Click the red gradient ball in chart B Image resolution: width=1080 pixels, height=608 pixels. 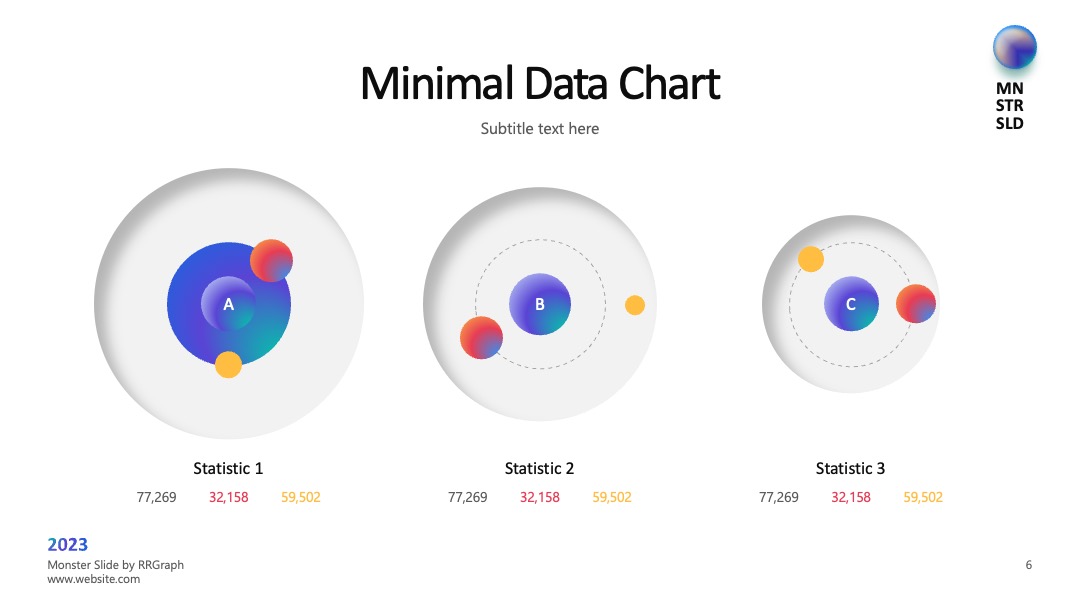pyautogui.click(x=481, y=337)
